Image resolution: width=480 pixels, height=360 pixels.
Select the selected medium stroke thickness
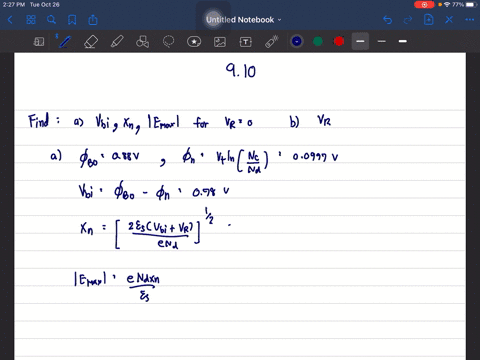[x=360, y=41]
